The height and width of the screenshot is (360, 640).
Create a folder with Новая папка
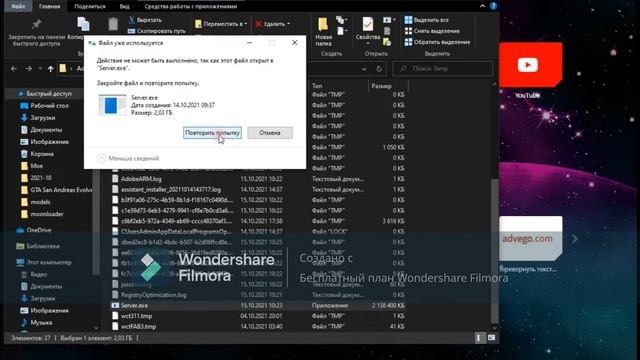(323, 31)
